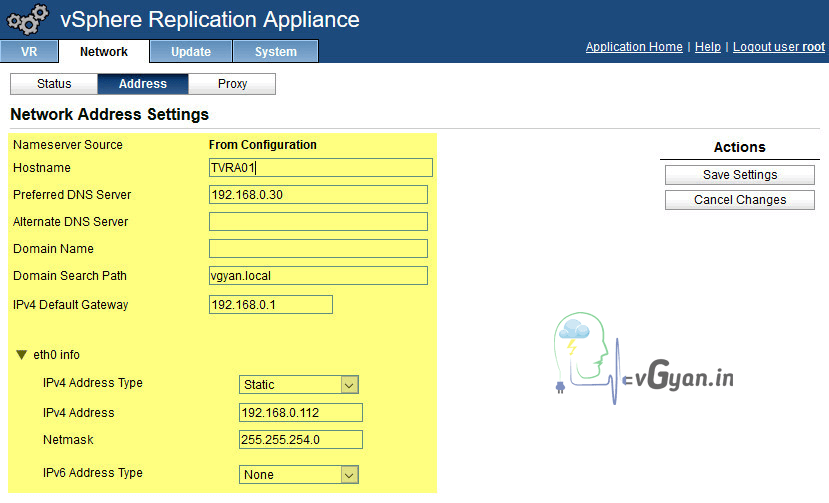This screenshot has height=503, width=829.
Task: Focus the Hostname input field
Action: click(x=321, y=168)
